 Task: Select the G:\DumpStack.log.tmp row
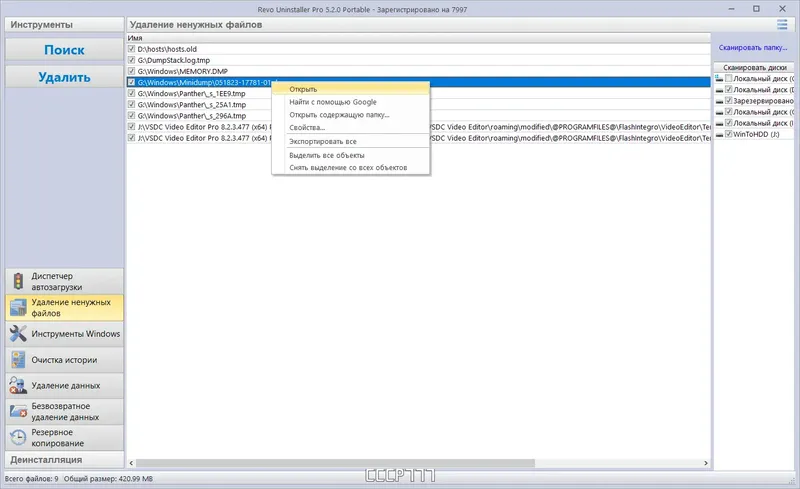pos(418,60)
